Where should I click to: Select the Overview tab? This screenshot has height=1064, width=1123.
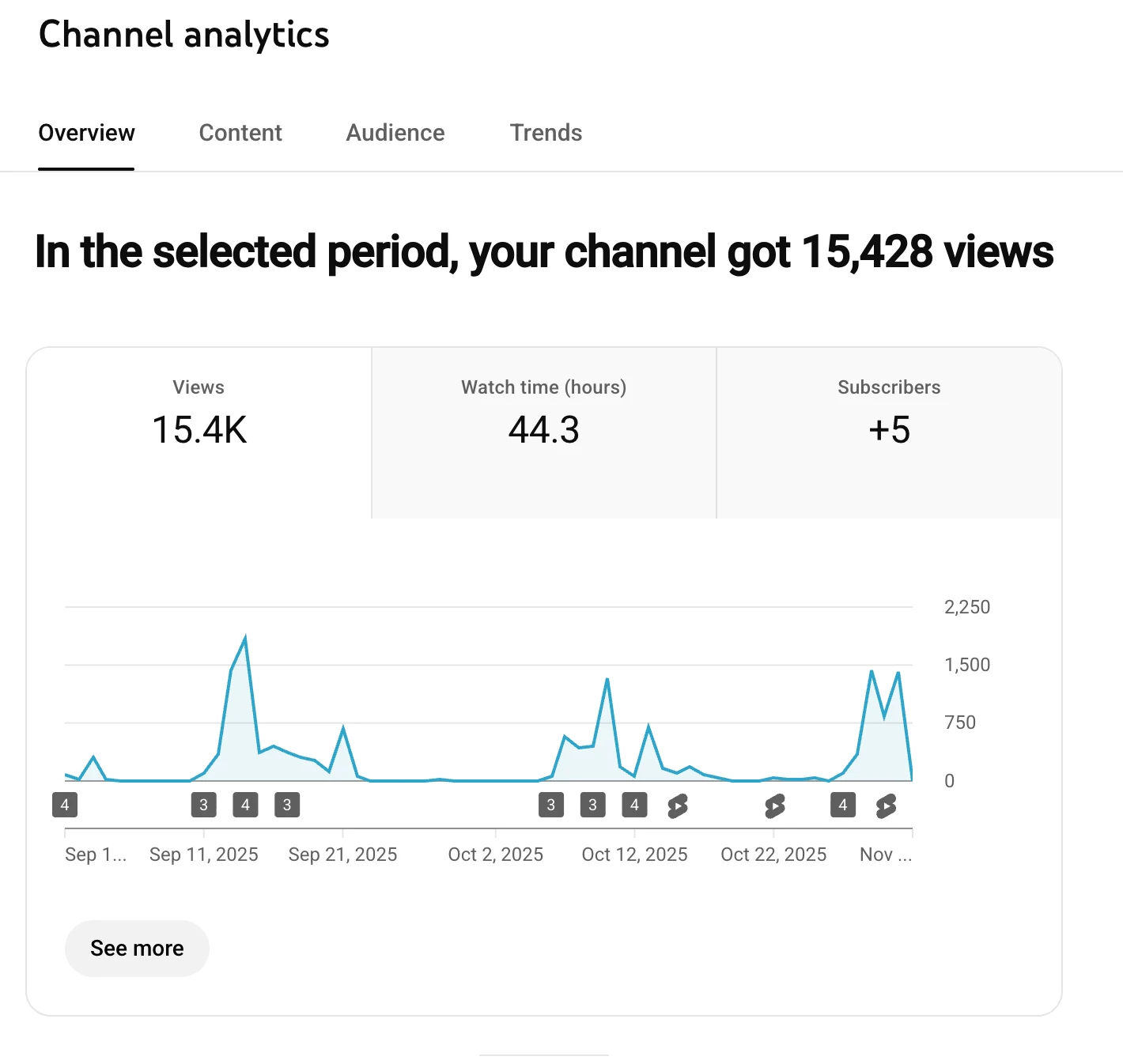86,133
